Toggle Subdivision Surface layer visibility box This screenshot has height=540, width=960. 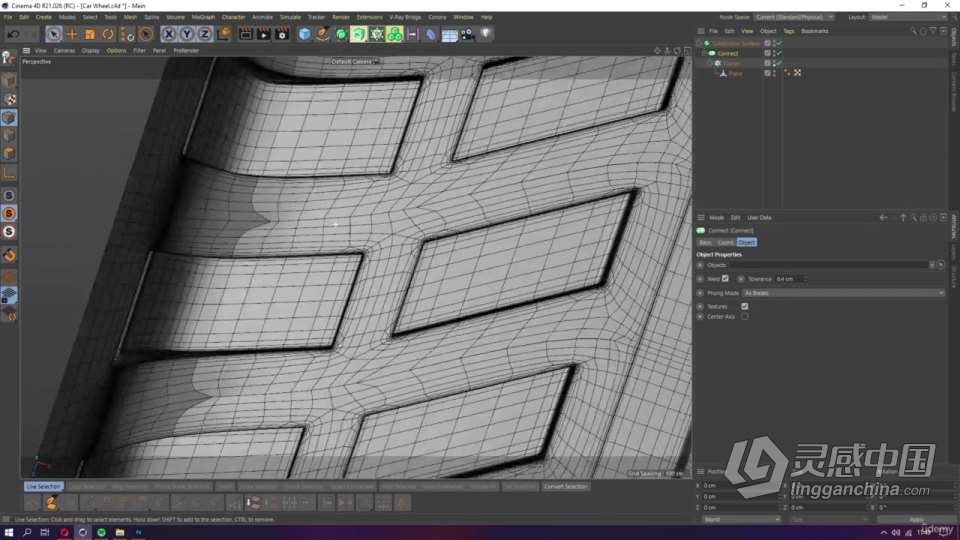(x=767, y=43)
